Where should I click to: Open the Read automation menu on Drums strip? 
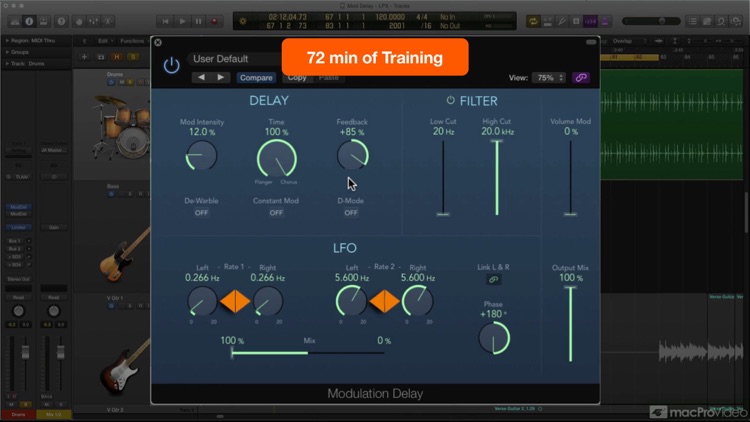tap(18, 298)
